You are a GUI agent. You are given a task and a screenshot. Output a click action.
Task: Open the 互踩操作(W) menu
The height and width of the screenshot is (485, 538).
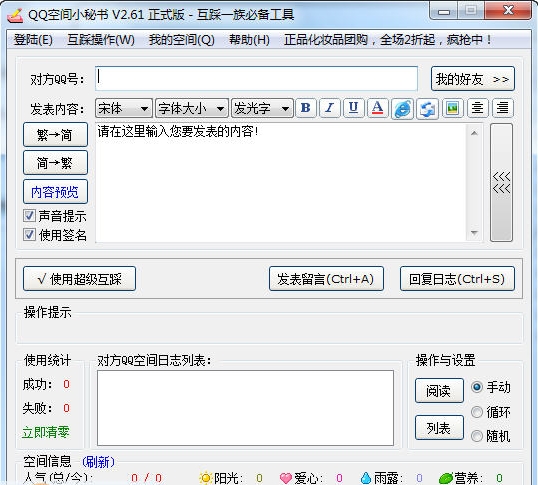(x=101, y=40)
